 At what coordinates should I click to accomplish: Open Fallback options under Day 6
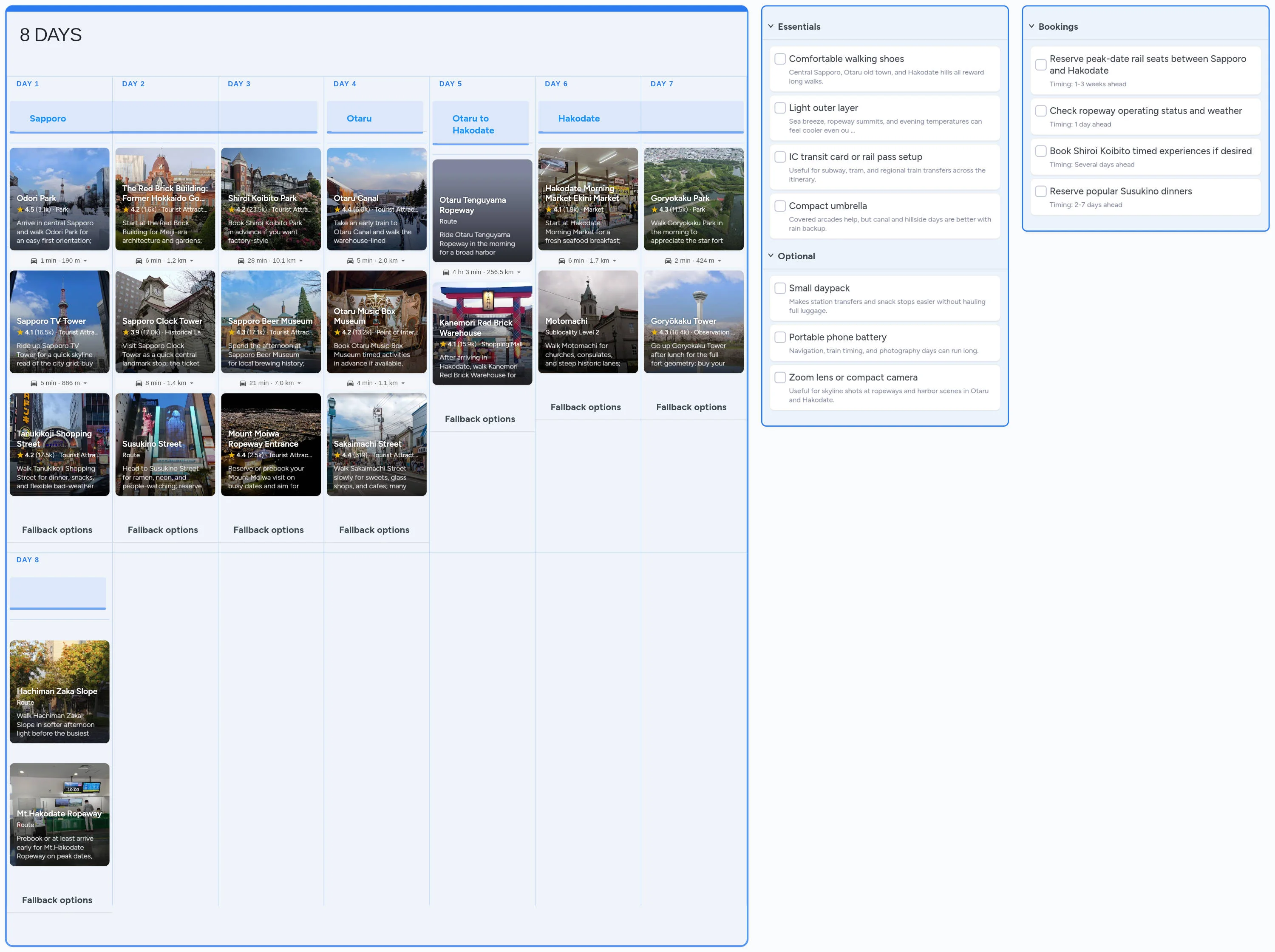pyautogui.click(x=585, y=407)
